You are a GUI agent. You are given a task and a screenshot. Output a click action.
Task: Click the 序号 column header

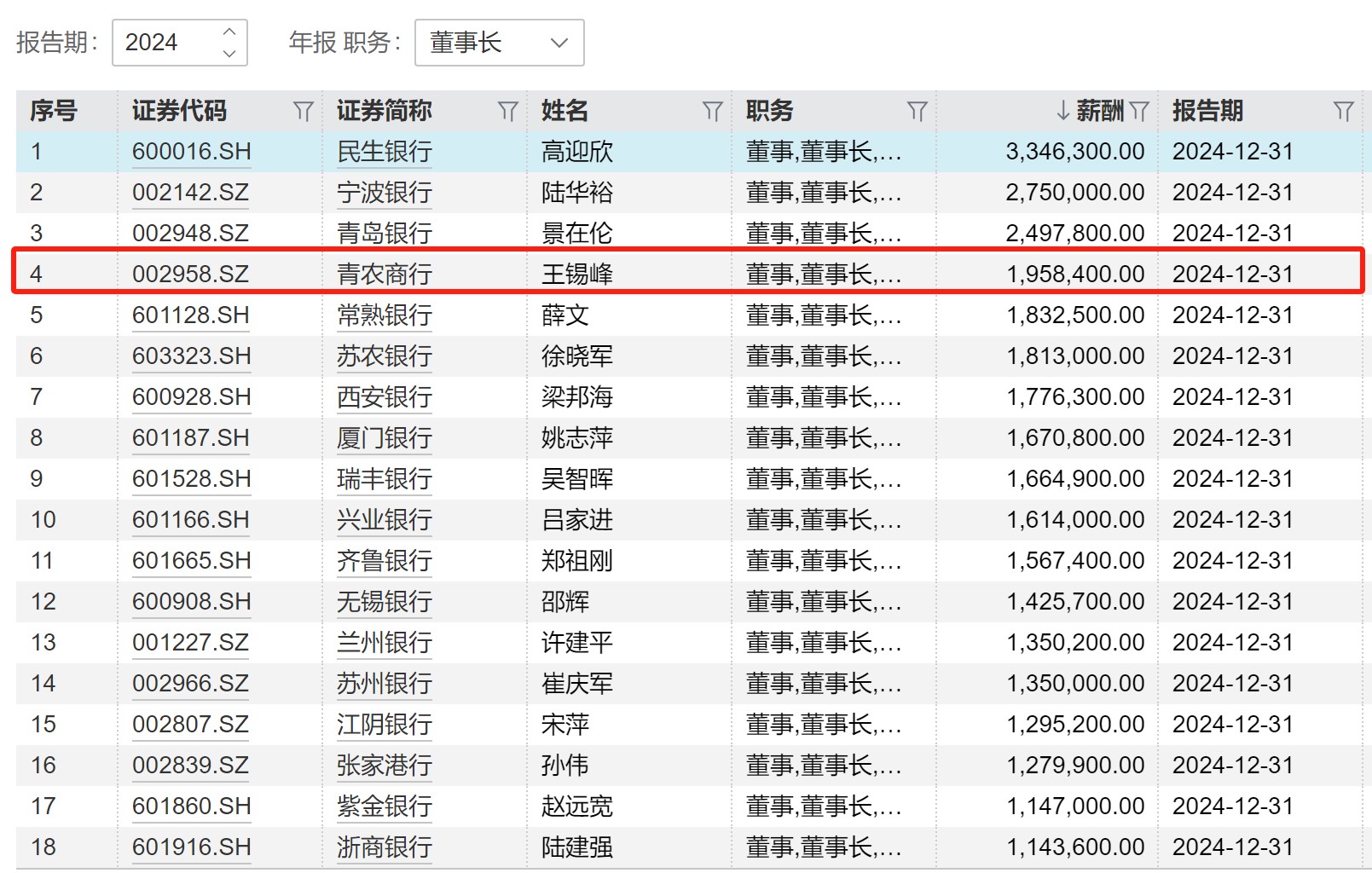pyautogui.click(x=54, y=111)
